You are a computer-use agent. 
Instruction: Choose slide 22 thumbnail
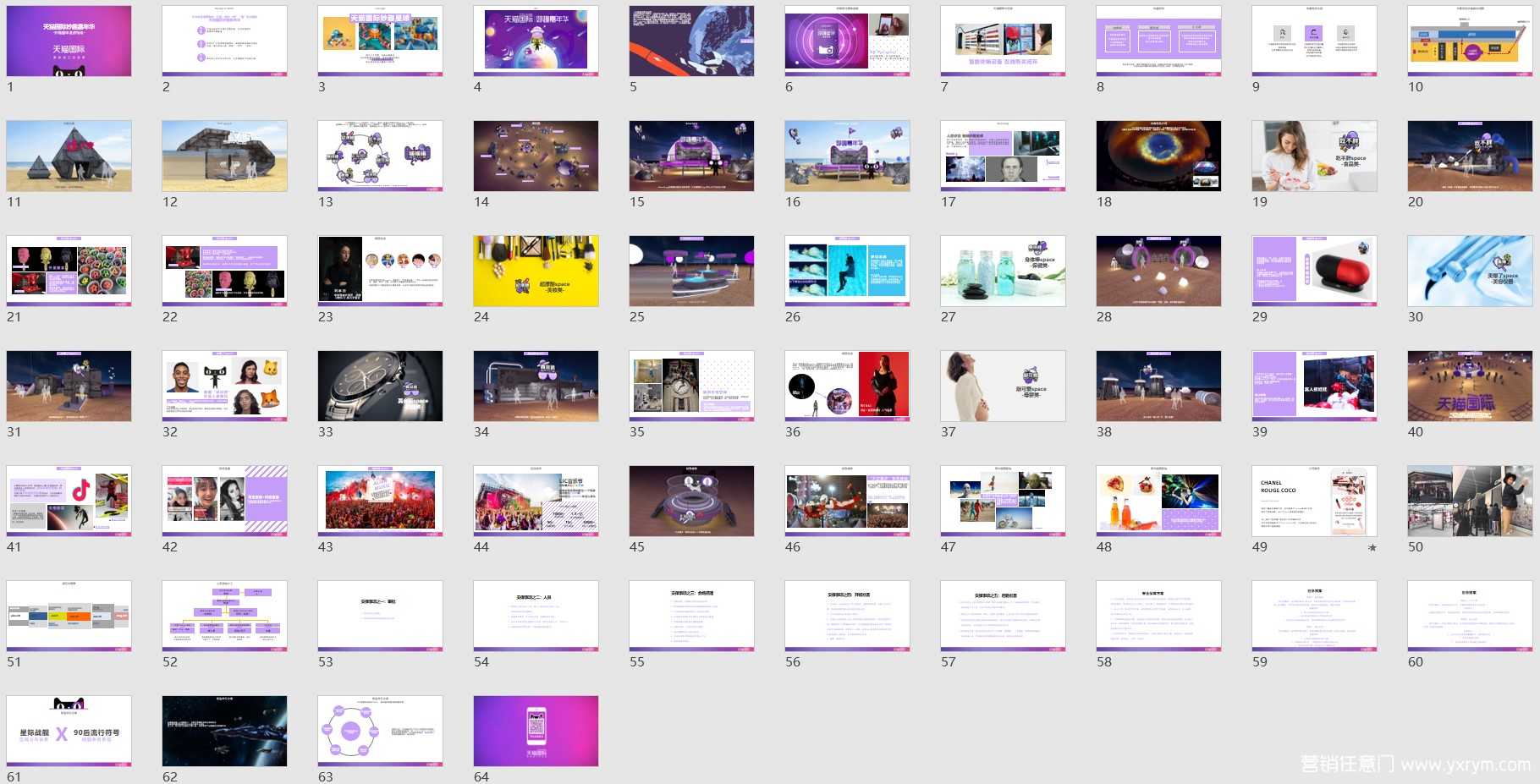point(224,271)
